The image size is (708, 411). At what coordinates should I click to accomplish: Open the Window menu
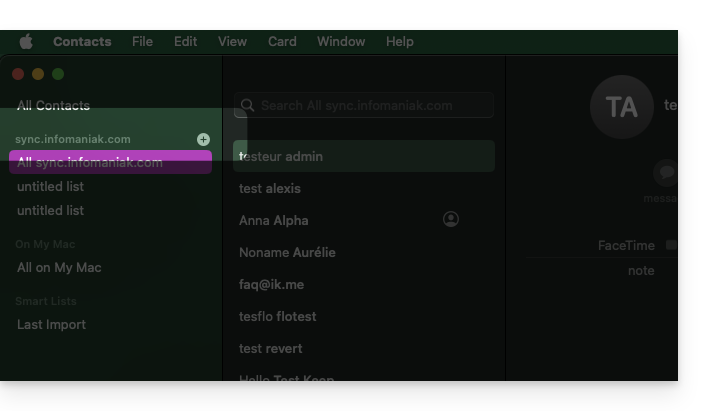coord(341,42)
